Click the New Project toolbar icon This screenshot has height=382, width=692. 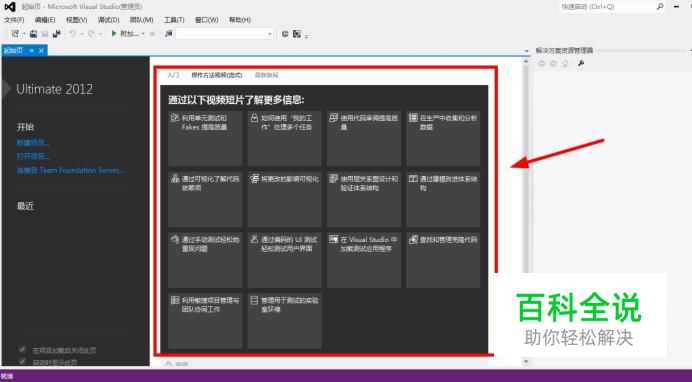pos(15,34)
